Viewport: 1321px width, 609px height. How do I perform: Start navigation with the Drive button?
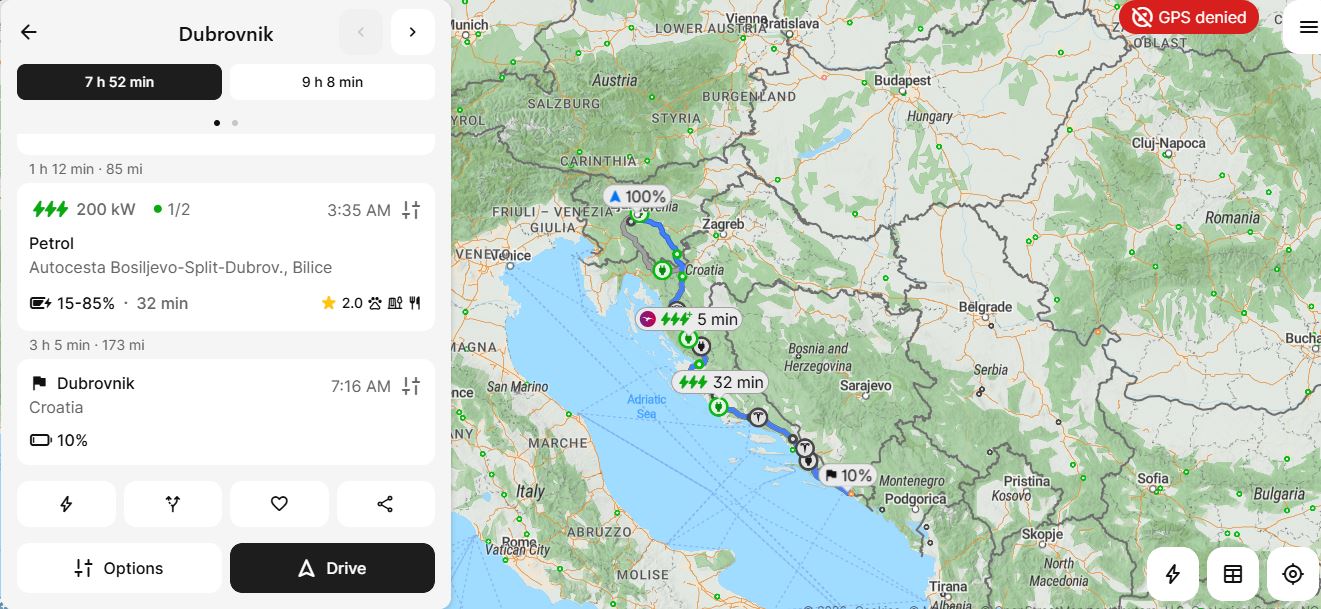(x=332, y=568)
